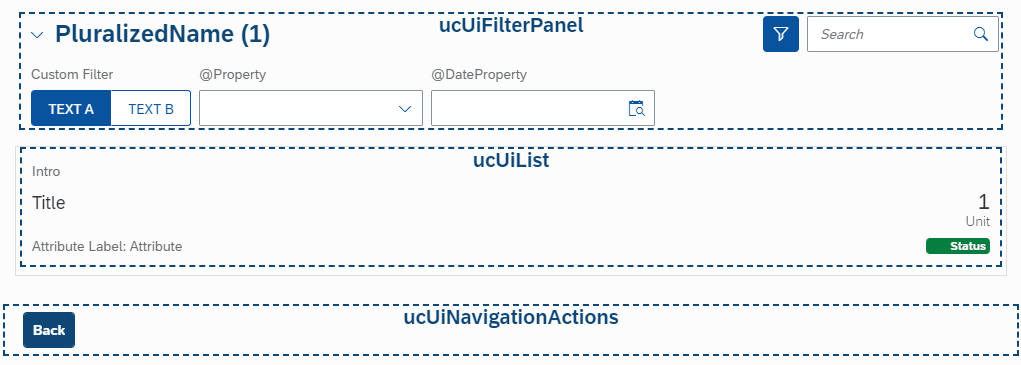
Task: Click the funnel filter icon button
Action: coord(781,34)
